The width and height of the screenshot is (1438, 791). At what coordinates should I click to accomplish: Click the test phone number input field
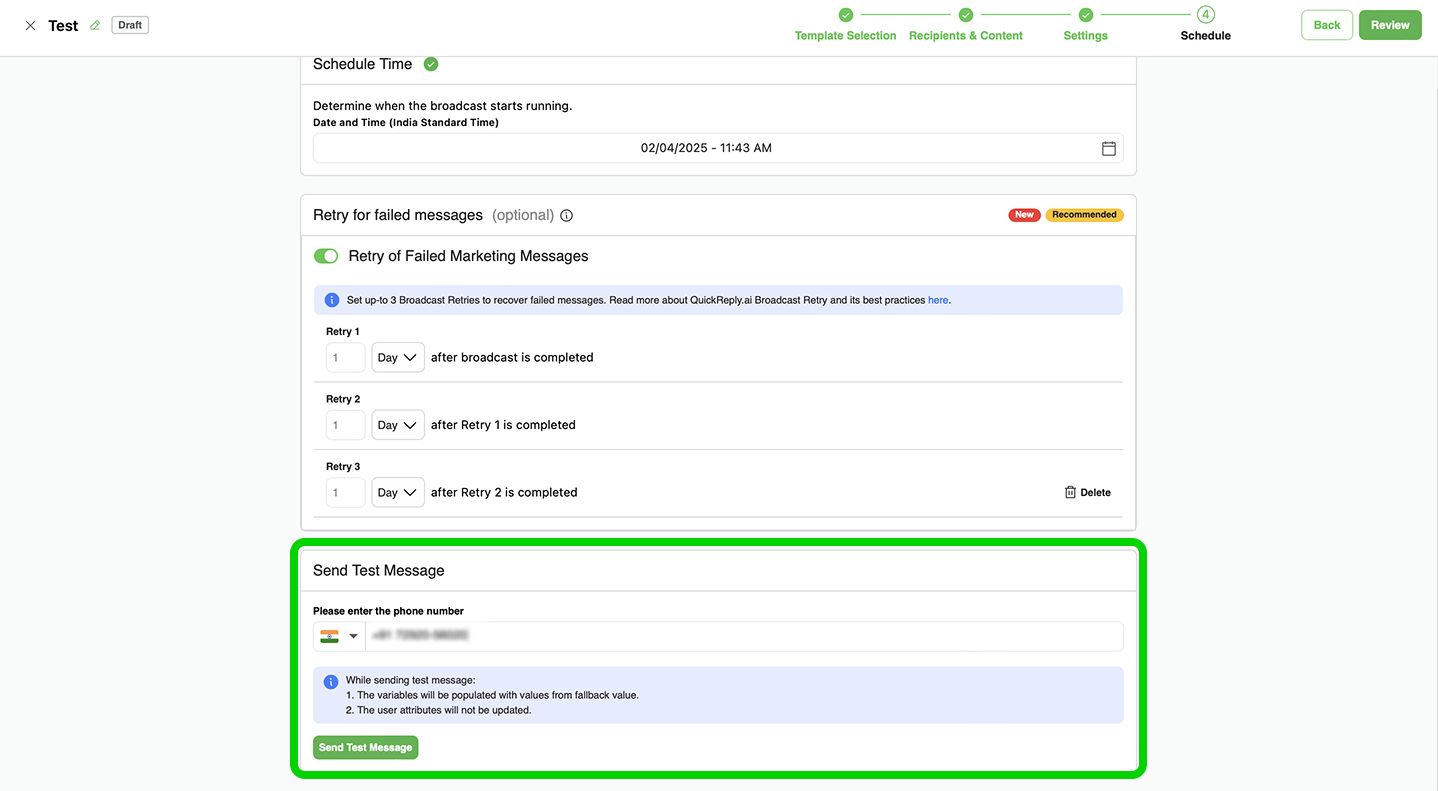pyautogui.click(x=743, y=636)
